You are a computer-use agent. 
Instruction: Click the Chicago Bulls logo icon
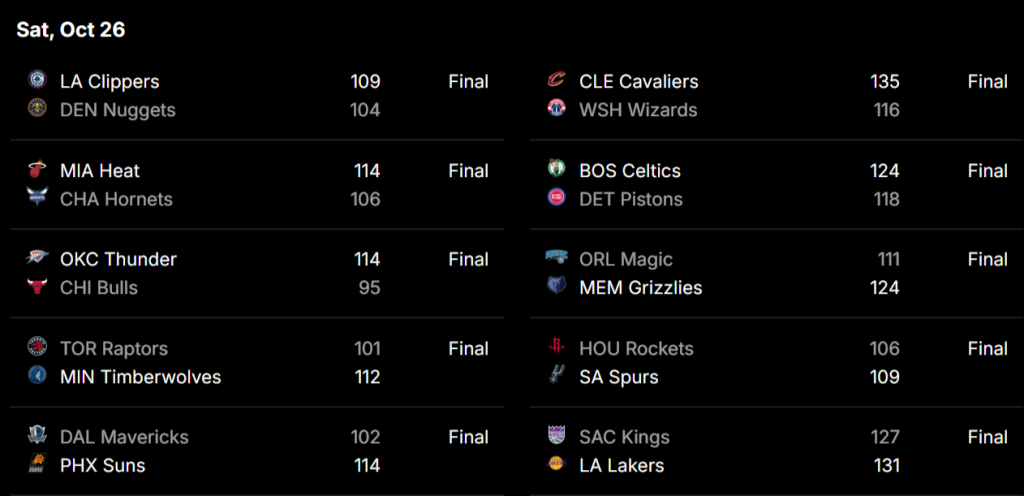point(38,288)
